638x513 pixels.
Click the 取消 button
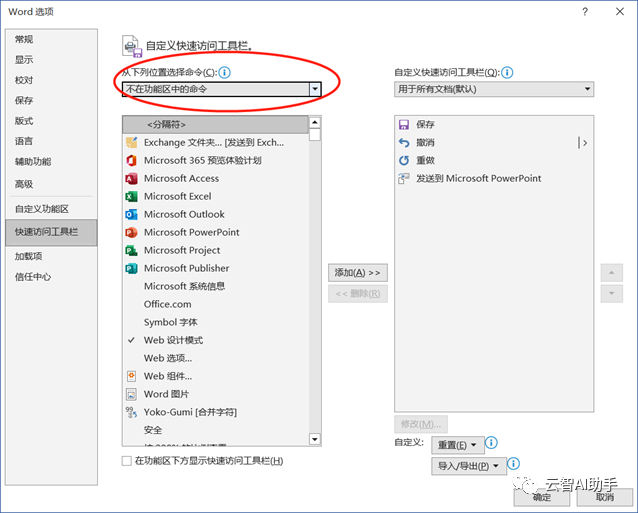605,497
